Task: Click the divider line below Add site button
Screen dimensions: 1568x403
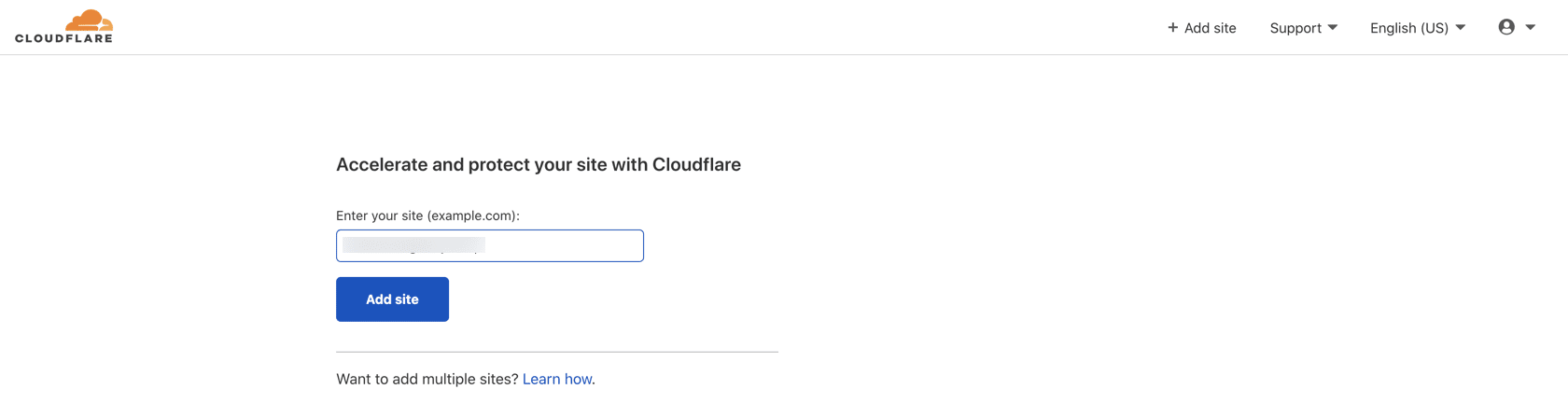Action: click(556, 352)
